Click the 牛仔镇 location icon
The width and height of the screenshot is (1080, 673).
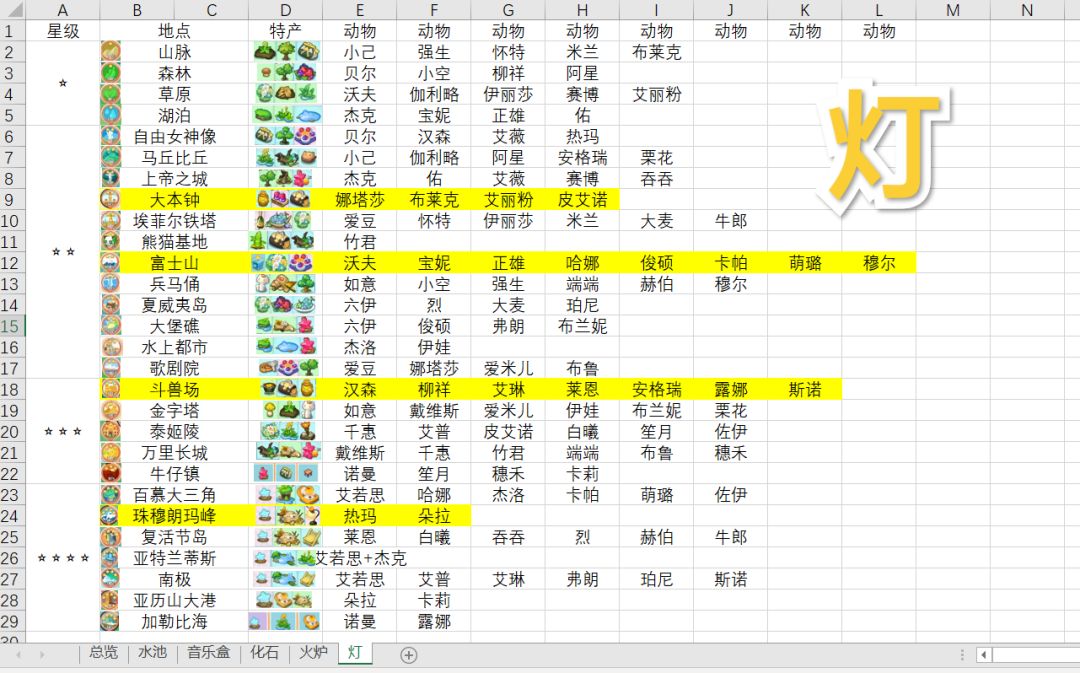(110, 473)
